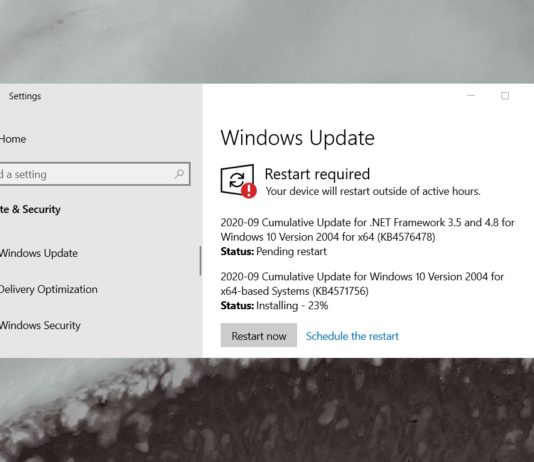The height and width of the screenshot is (462, 534).
Task: Click the restart required update icon
Action: point(238,181)
